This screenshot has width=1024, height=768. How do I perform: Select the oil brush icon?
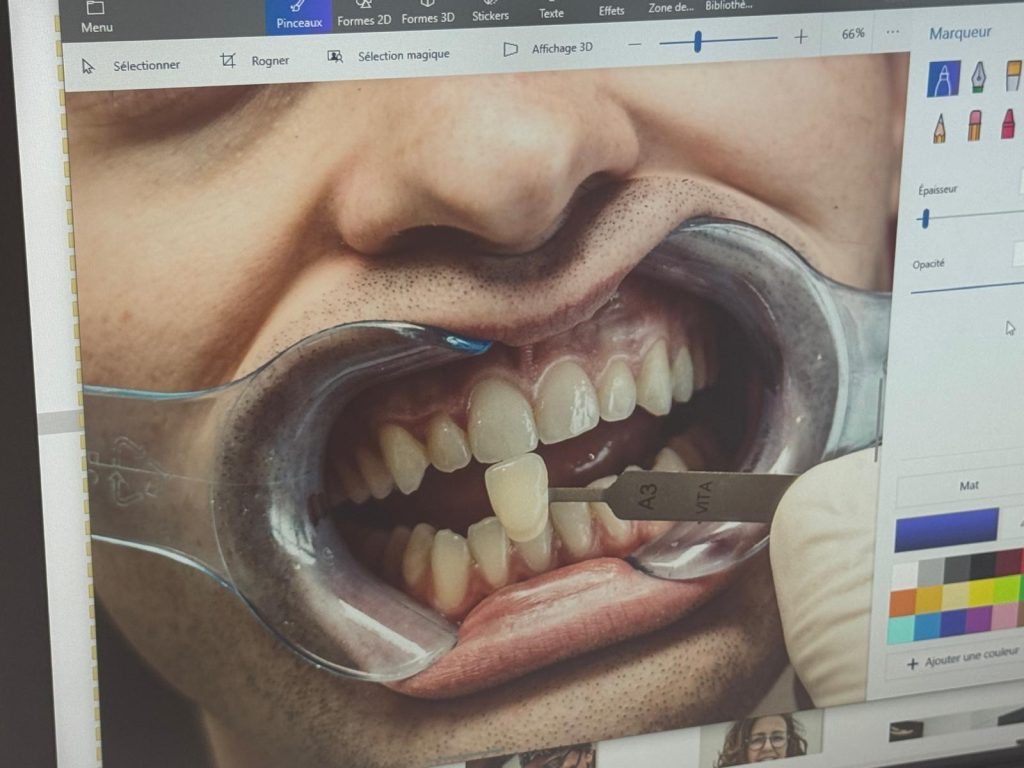pyautogui.click(x=1014, y=74)
